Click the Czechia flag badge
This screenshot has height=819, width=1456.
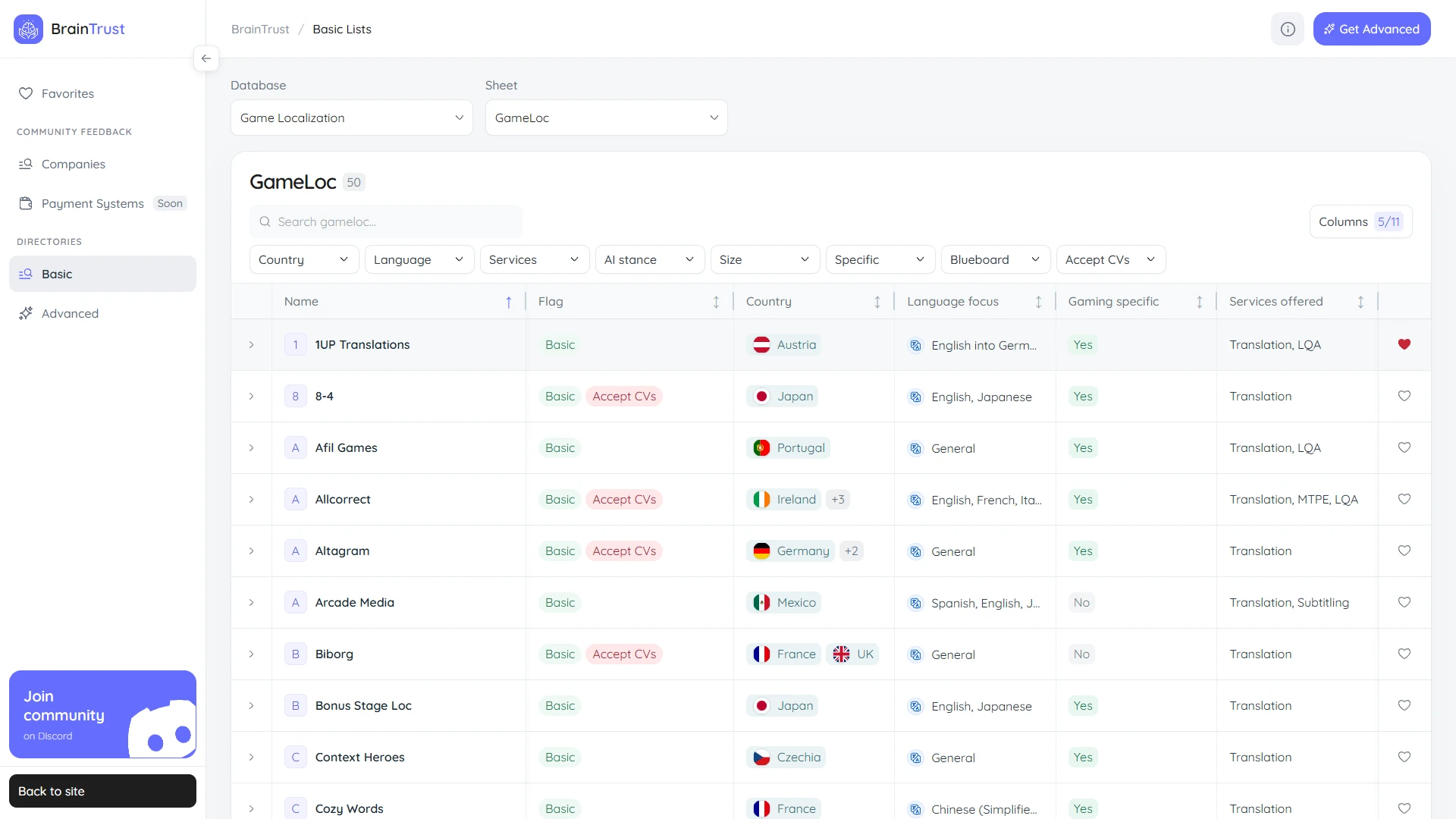(786, 757)
